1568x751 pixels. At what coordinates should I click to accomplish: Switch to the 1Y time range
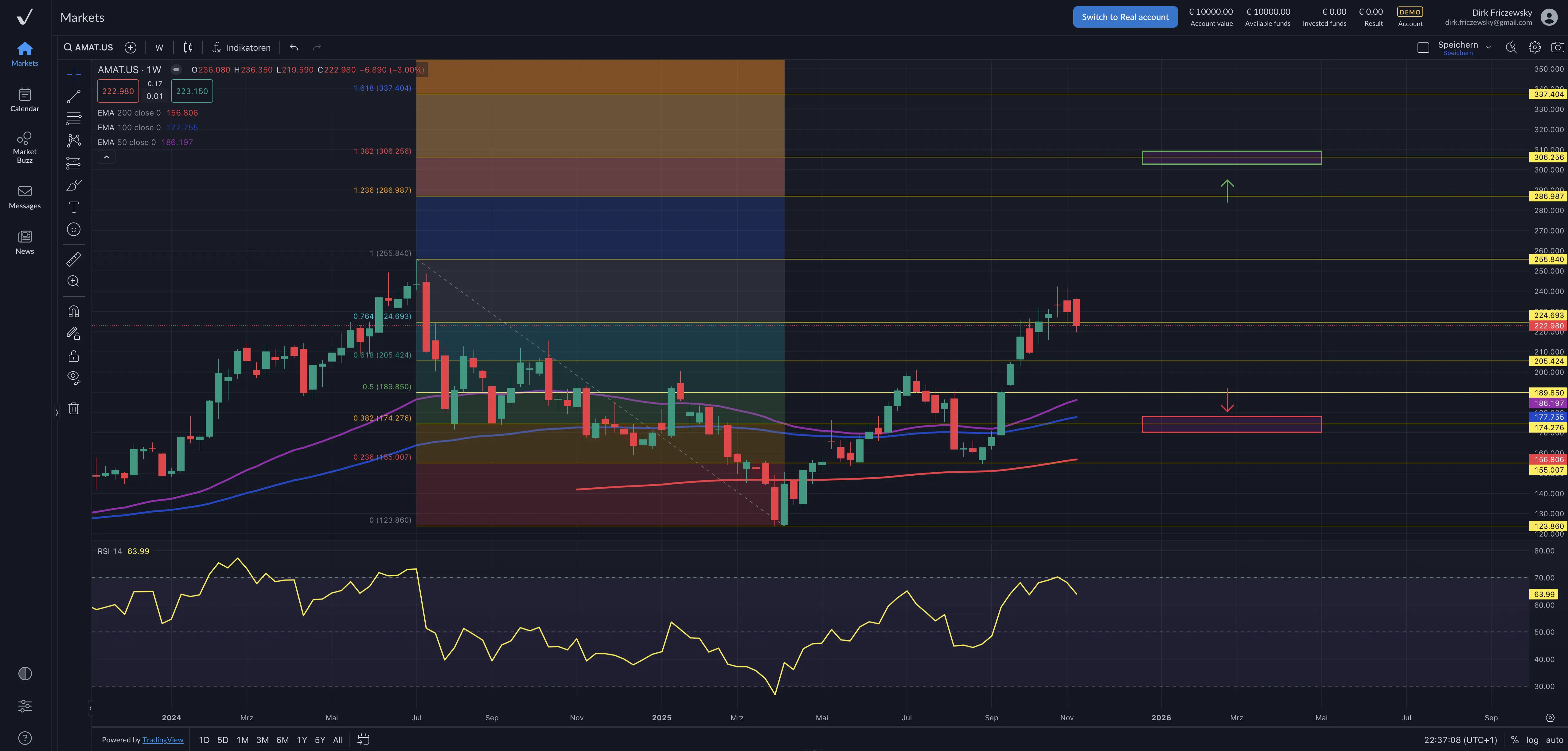point(301,740)
